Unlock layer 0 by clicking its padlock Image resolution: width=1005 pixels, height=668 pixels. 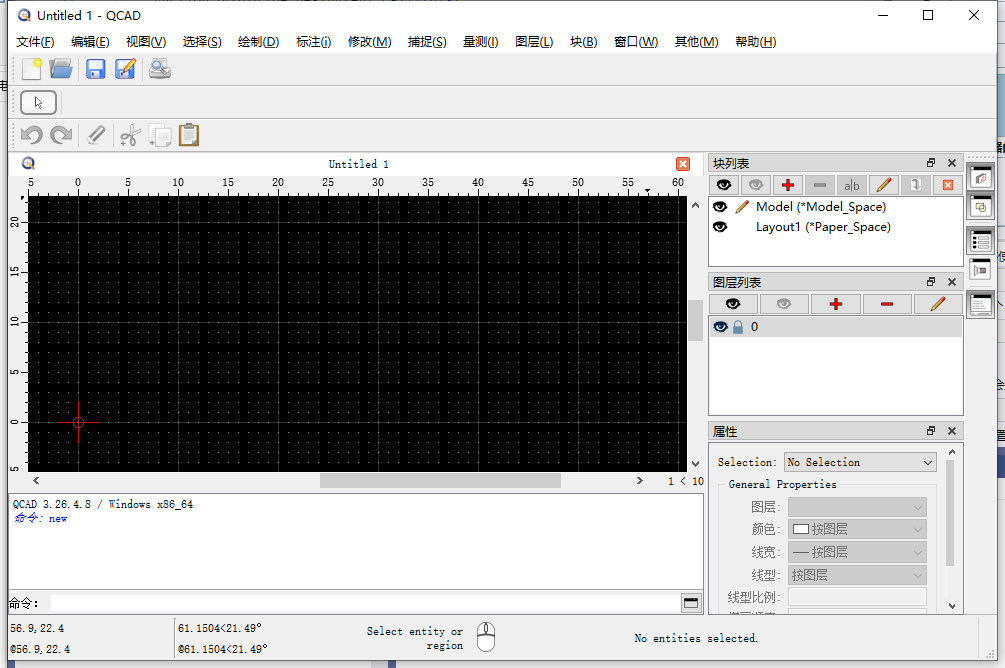(737, 326)
